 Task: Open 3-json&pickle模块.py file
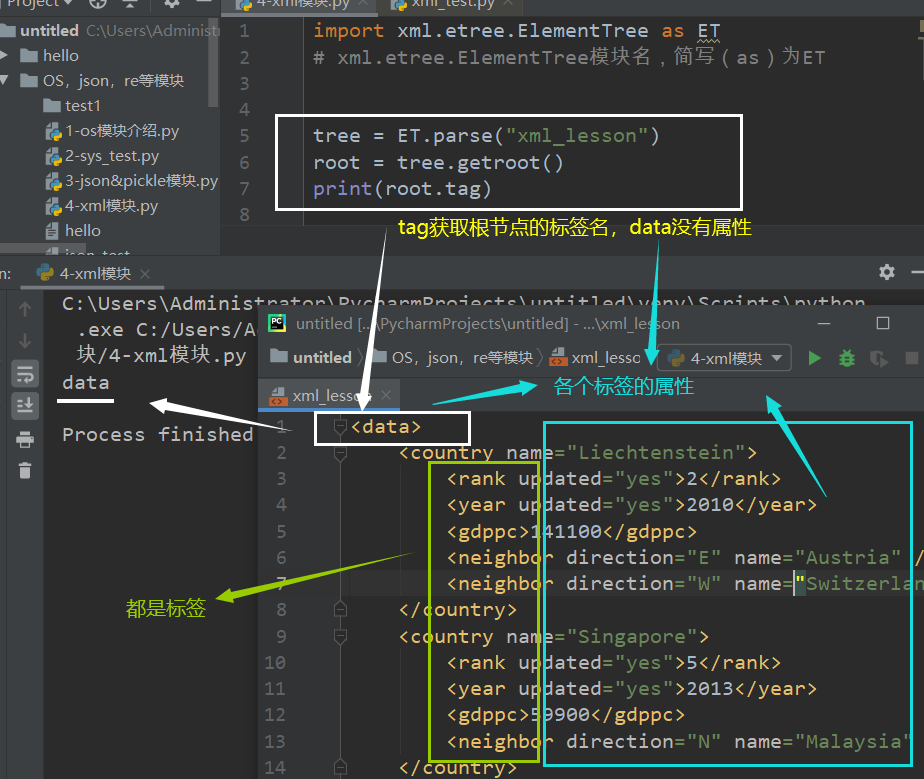(x=131, y=181)
